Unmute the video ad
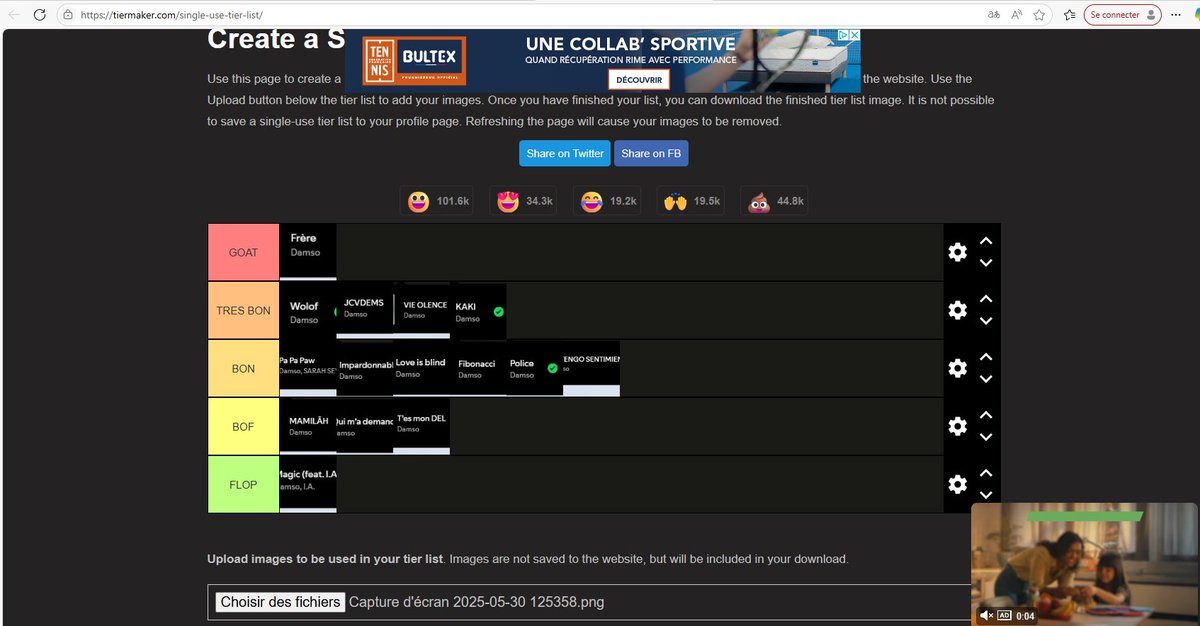This screenshot has height=626, width=1200. coord(985,615)
